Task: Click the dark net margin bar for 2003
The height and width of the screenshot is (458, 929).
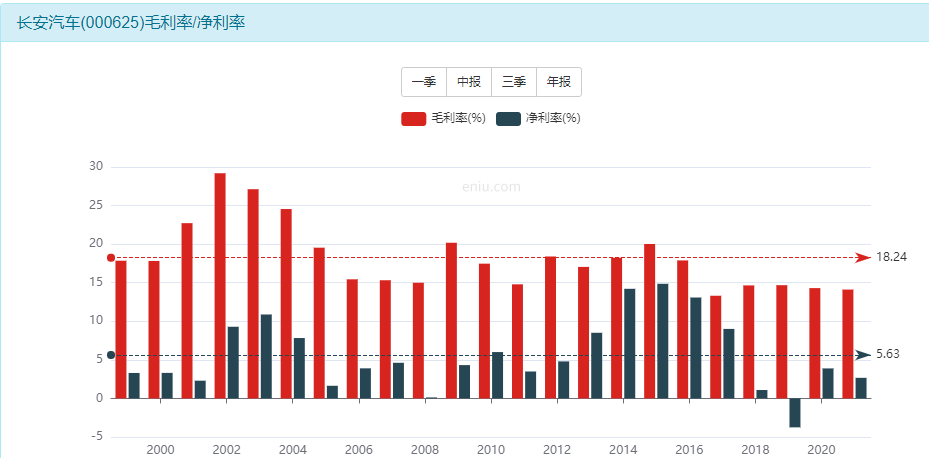Action: [266, 357]
